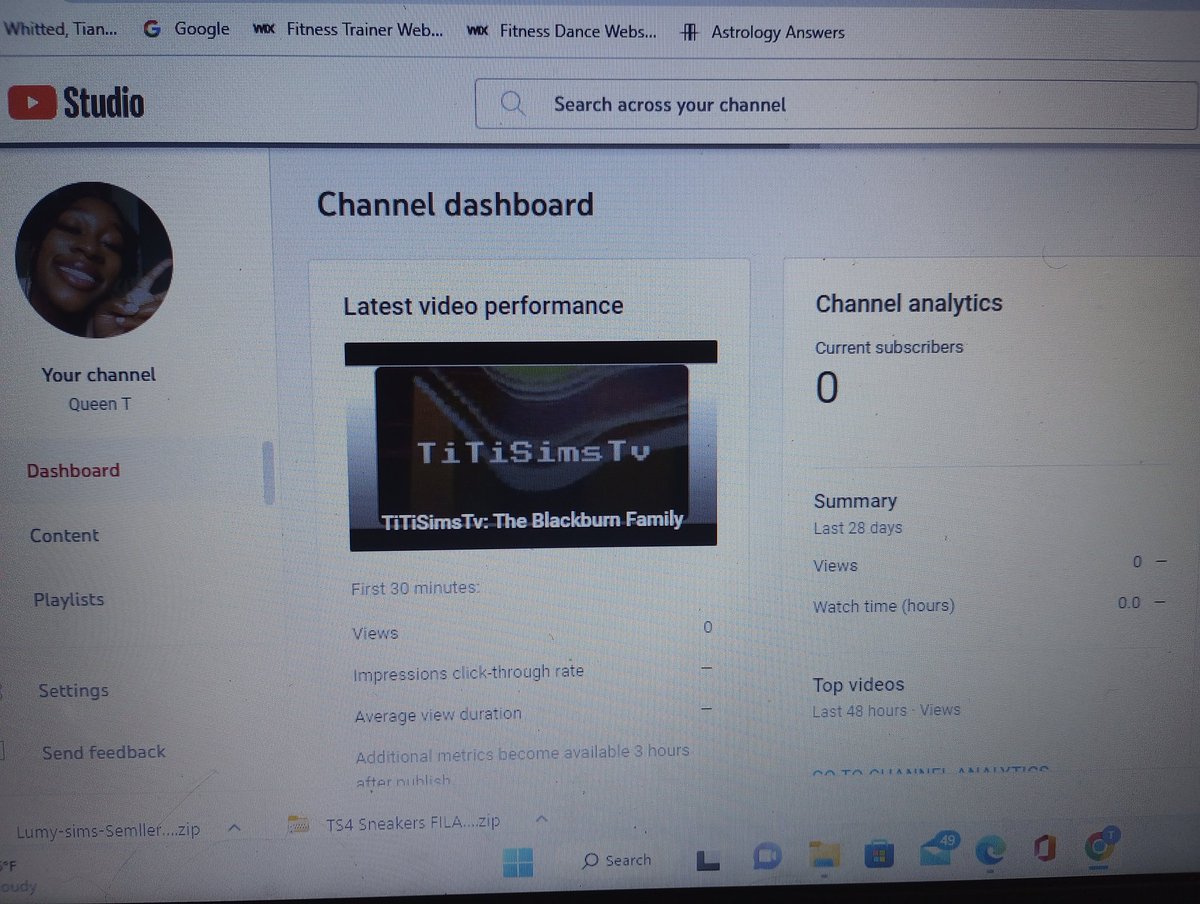The height and width of the screenshot is (904, 1200).
Task: Open the Astrology Answers bookmark
Action: pyautogui.click(x=777, y=31)
